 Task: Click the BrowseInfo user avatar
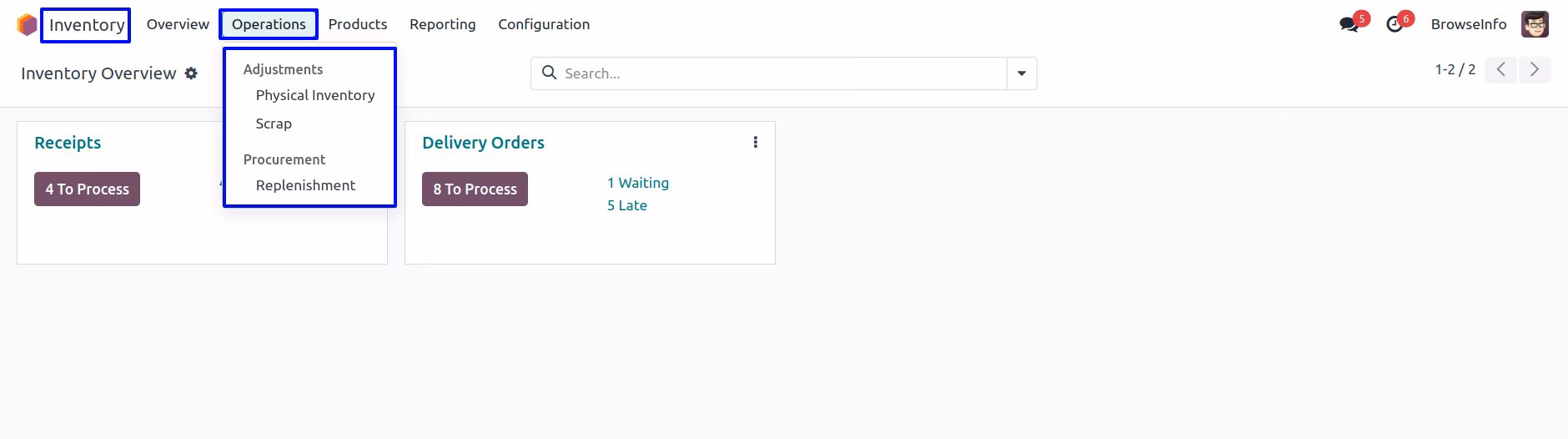coord(1535,24)
